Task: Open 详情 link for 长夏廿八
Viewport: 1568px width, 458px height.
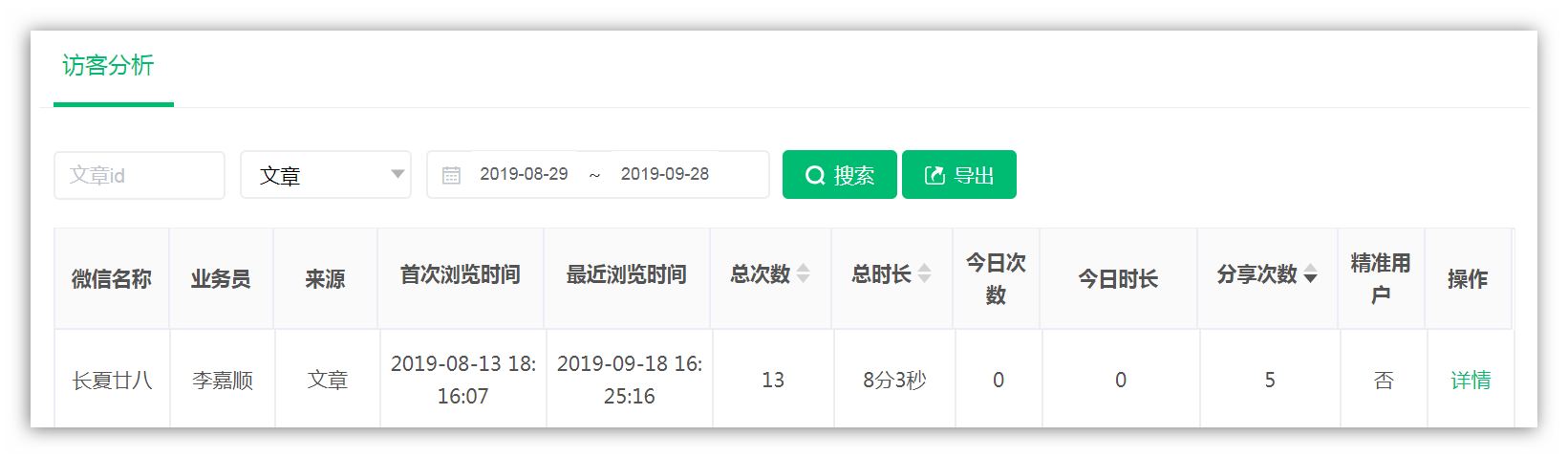Action: 1471,380
